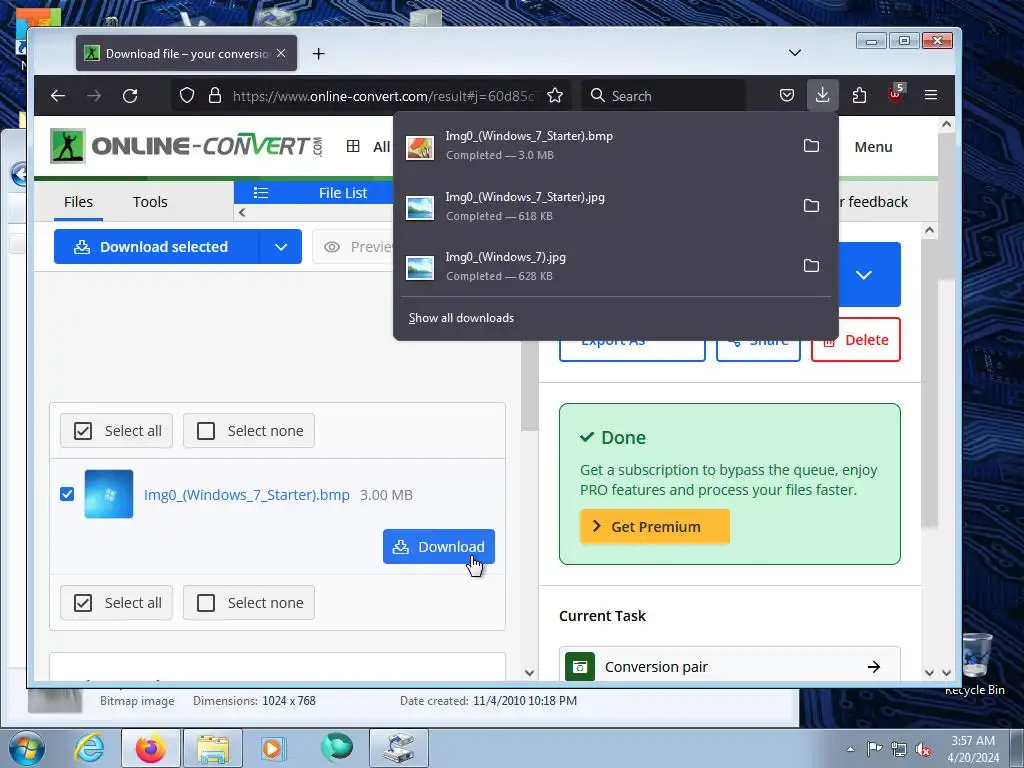Click the site padlock security icon
The image size is (1024, 768).
(x=215, y=95)
